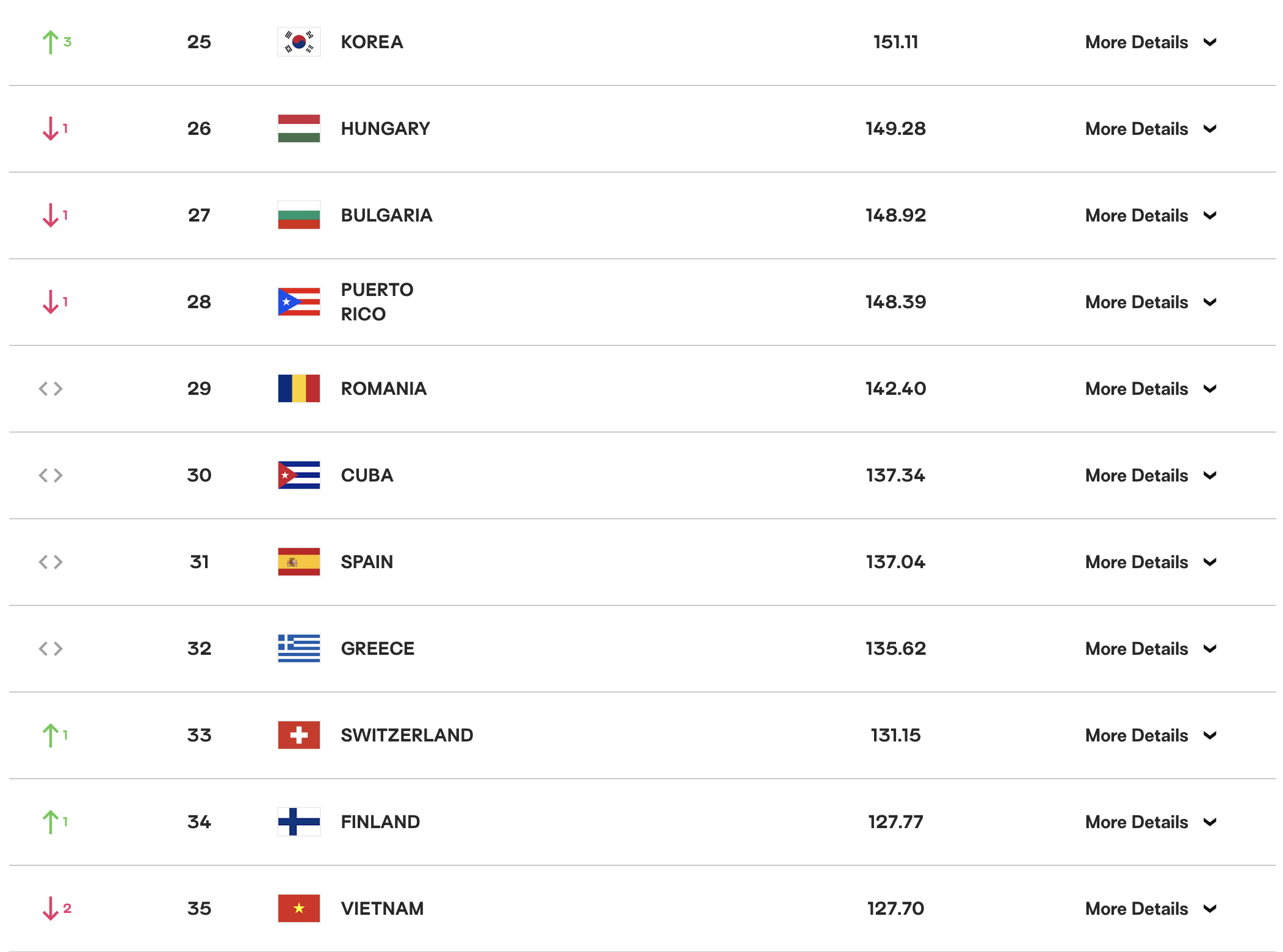The width and height of the screenshot is (1283, 952).
Task: Click the BULGARIA team name
Action: (x=386, y=215)
